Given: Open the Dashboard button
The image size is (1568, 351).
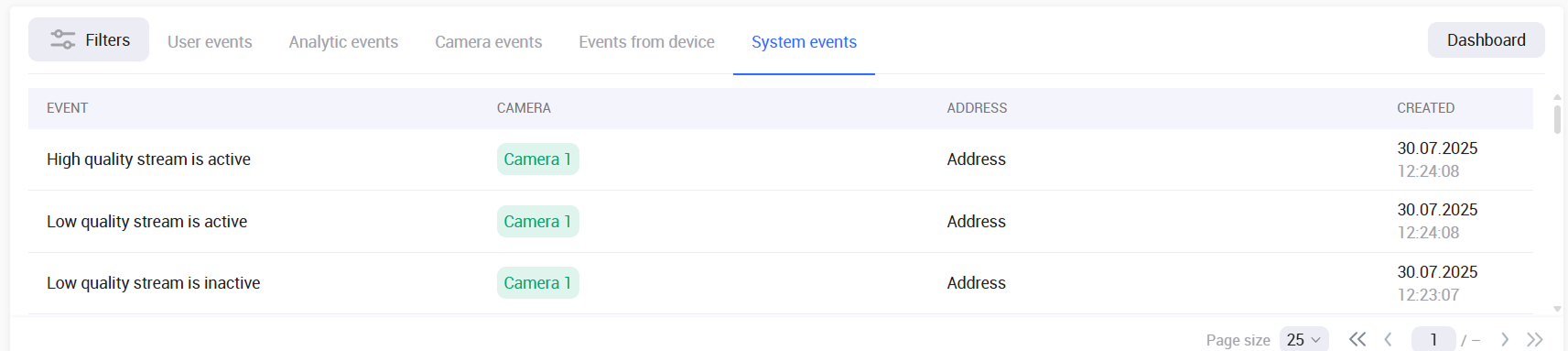Looking at the screenshot, I should click(1486, 39).
